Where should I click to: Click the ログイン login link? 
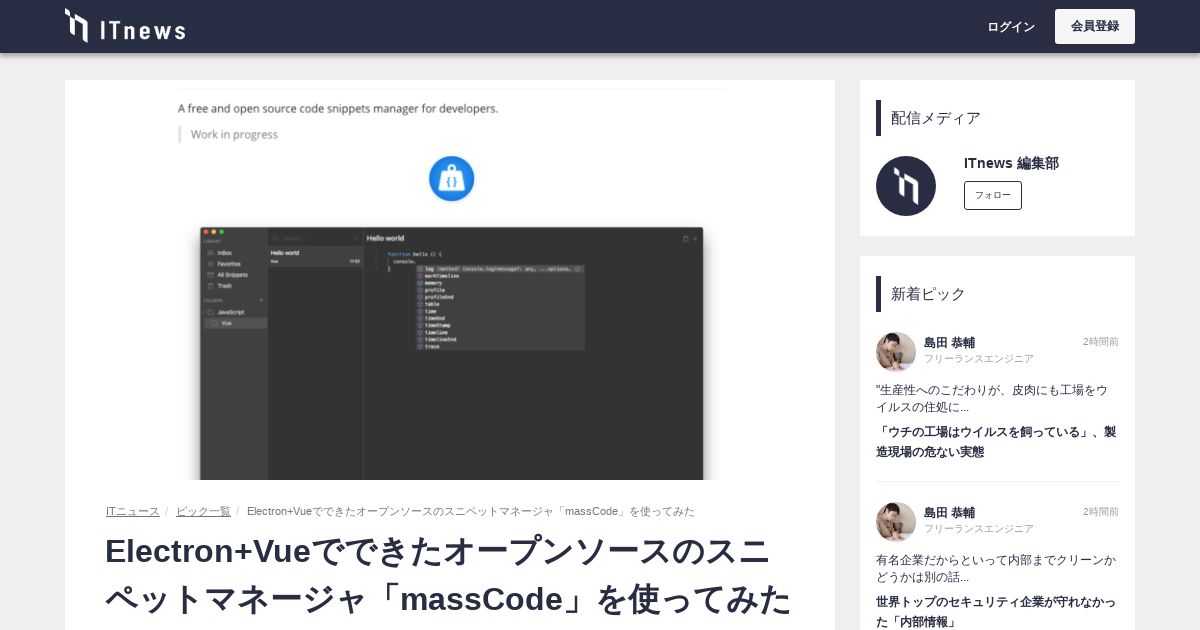click(x=1011, y=26)
